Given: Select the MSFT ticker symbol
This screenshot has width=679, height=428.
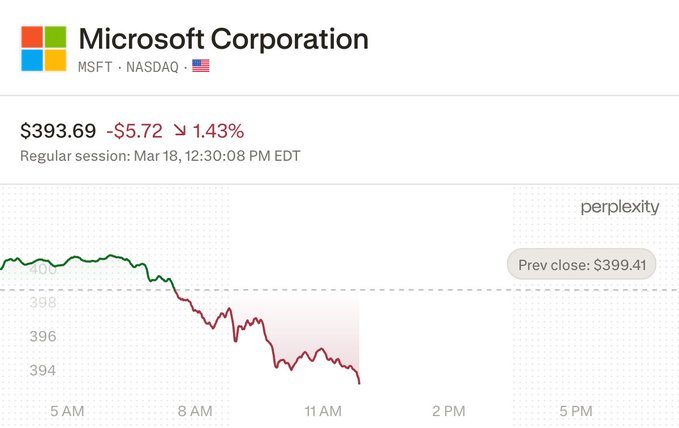Looking at the screenshot, I should (x=97, y=67).
